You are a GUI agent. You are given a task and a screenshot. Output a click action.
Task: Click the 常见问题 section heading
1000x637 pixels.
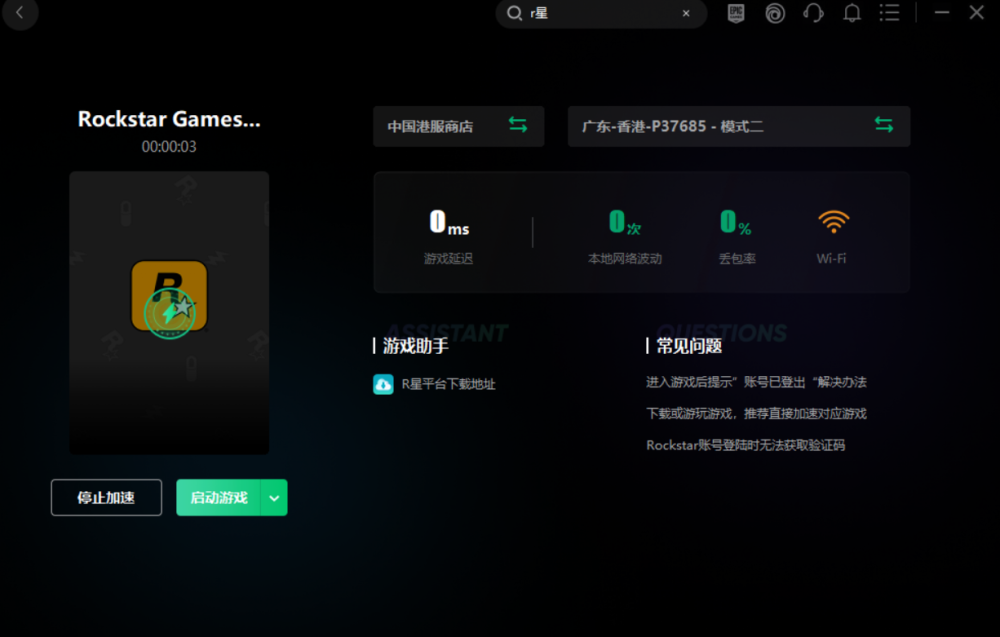(x=689, y=346)
